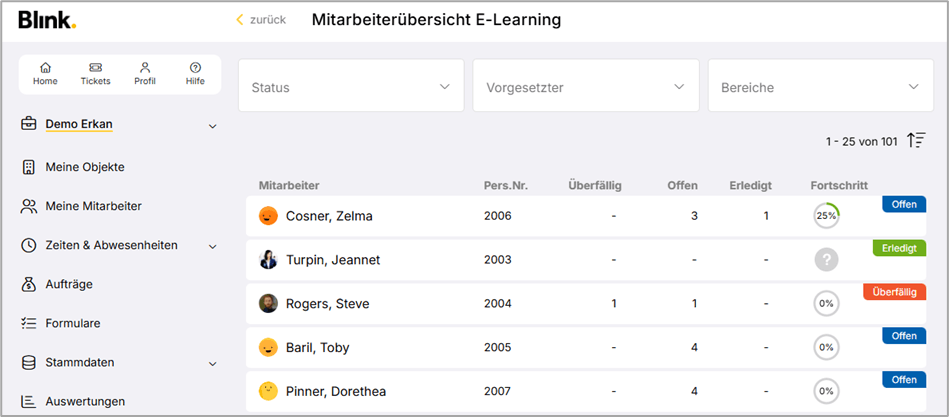Click the Hilfe question mark icon
Viewport: 949px width, 417px height.
click(195, 68)
